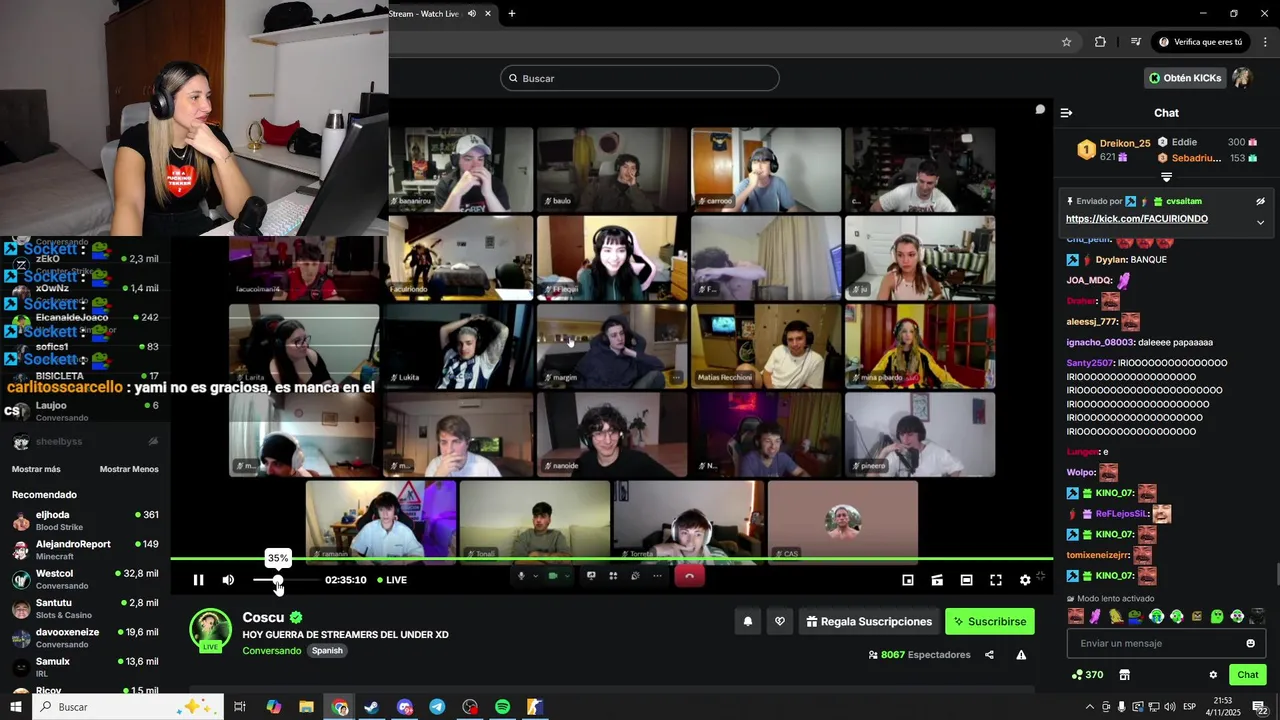The width and height of the screenshot is (1280, 720).
Task: Click the Spanish language tag
Action: click(327, 651)
